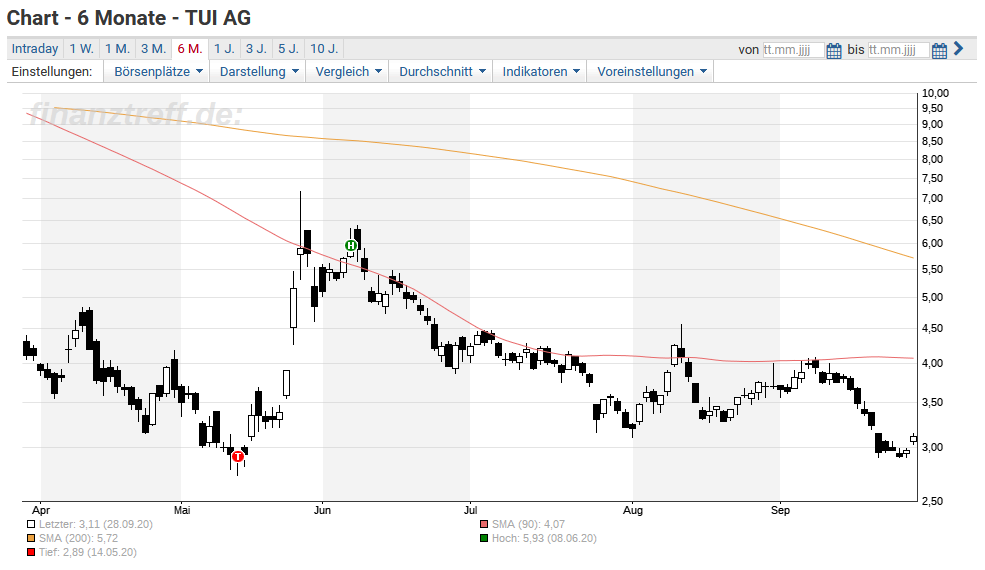Click the 'Mai' x-axis label
The image size is (985, 570).
point(182,510)
